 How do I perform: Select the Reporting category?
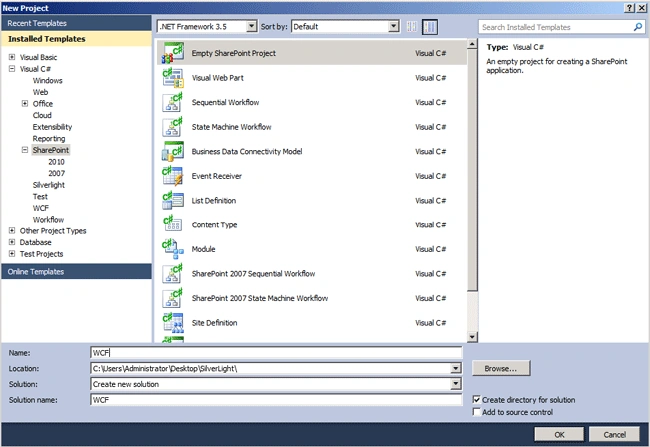[49, 138]
